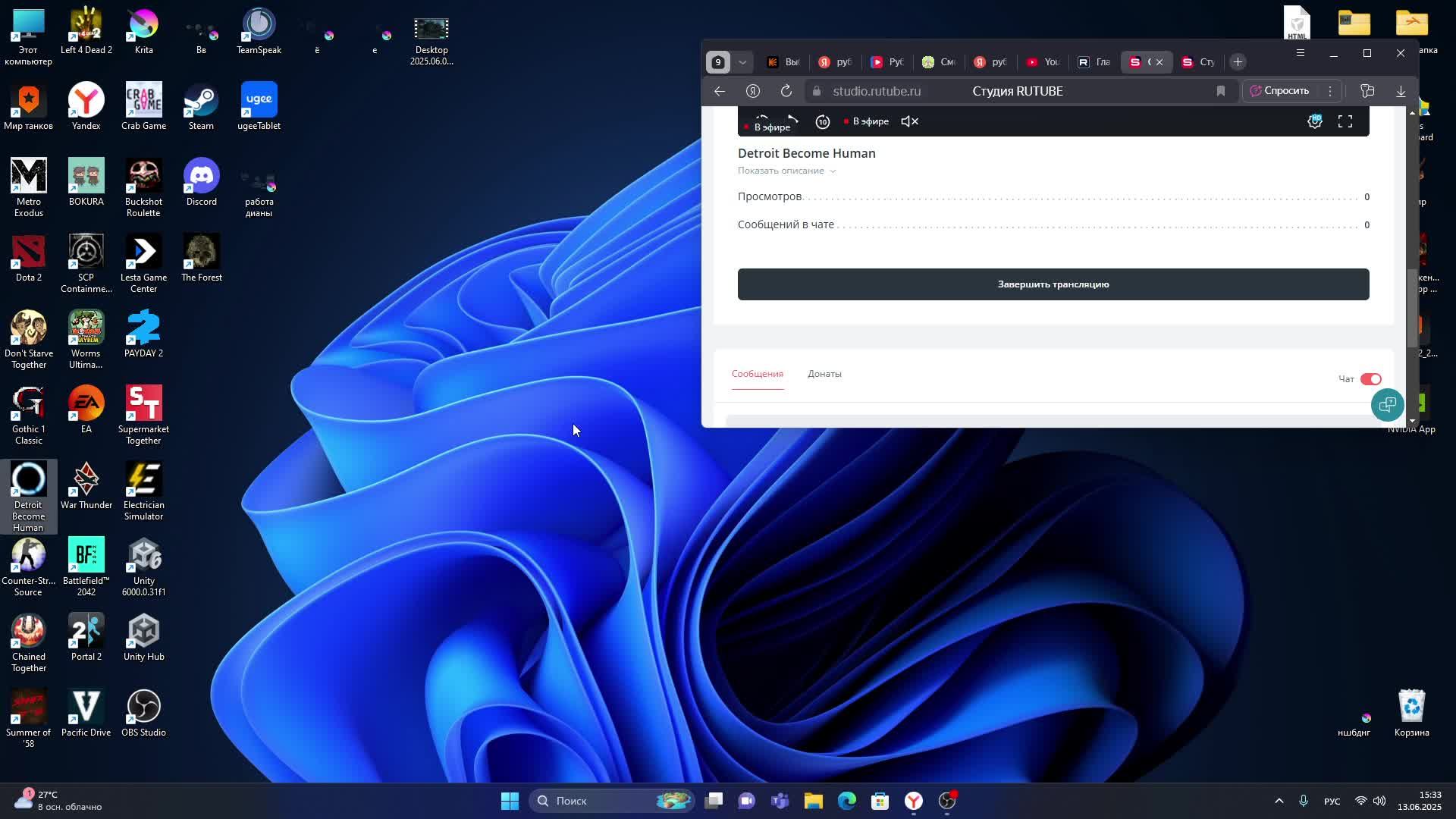This screenshot has height=819, width=1456.
Task: Show hidden system tray icons
Action: click(x=1279, y=801)
